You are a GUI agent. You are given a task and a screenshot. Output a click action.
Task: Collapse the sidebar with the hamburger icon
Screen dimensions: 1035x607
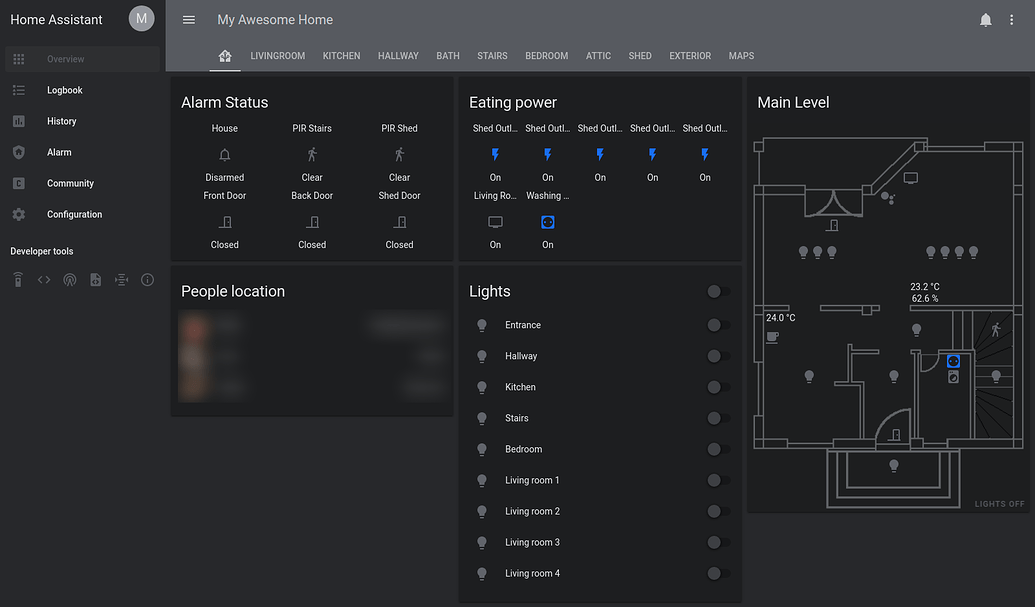pos(189,20)
